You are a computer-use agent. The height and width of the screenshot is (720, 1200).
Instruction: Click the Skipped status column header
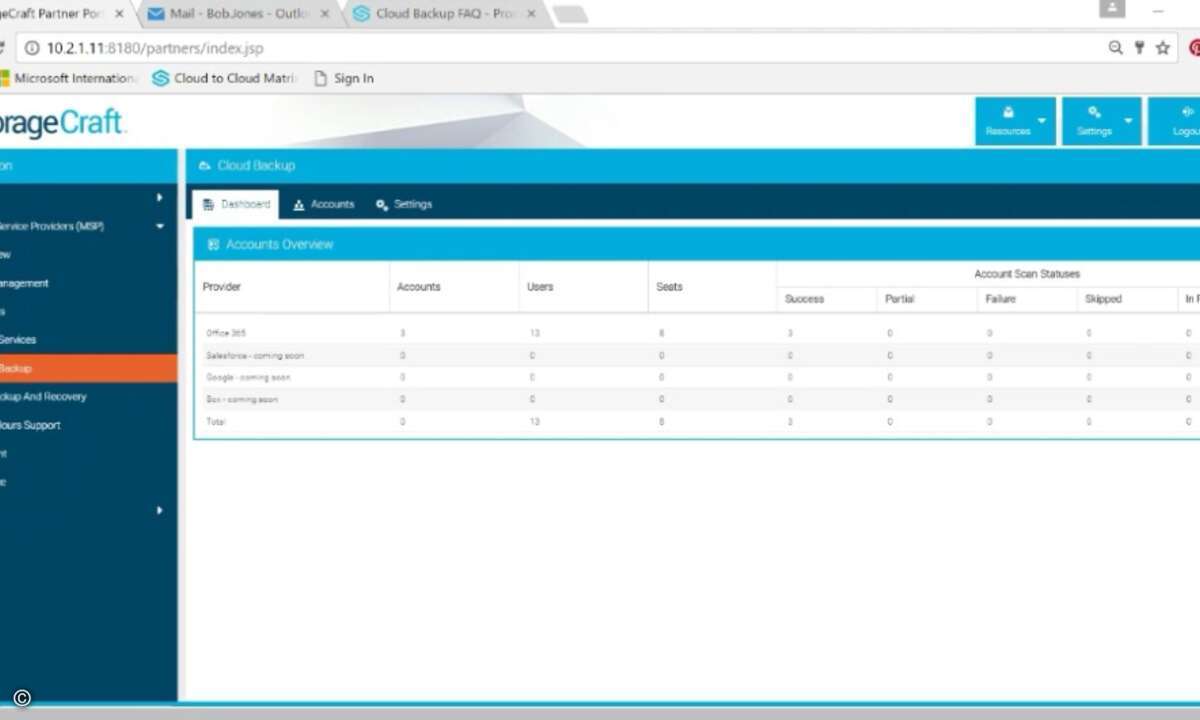[1103, 299]
